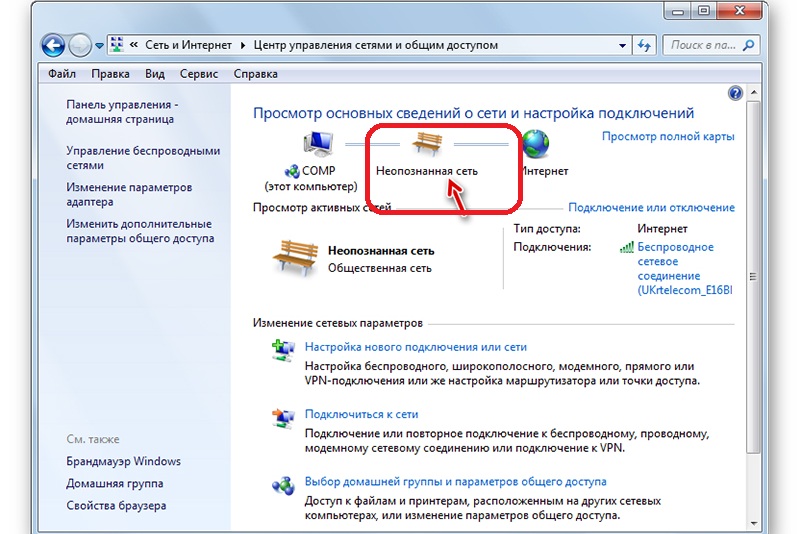Open recent pages dropdown beside Forward arrow
The height and width of the screenshot is (534, 800).
point(99,46)
